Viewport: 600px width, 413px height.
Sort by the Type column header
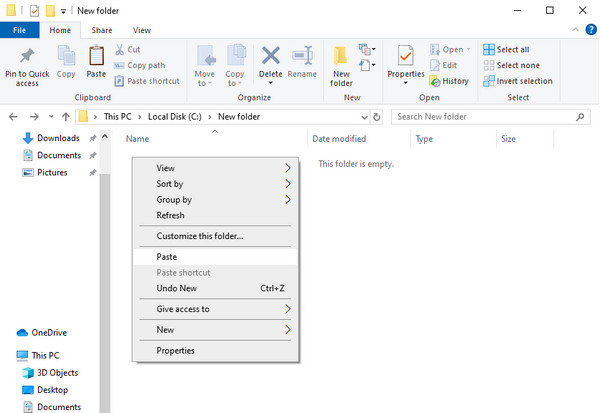point(424,139)
